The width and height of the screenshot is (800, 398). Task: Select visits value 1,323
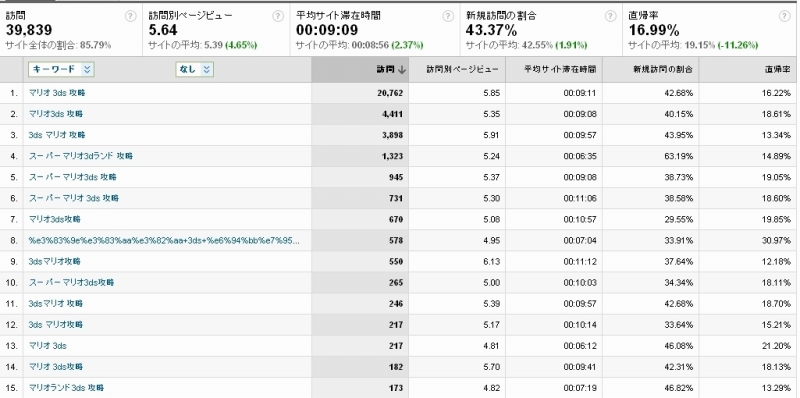pos(392,156)
